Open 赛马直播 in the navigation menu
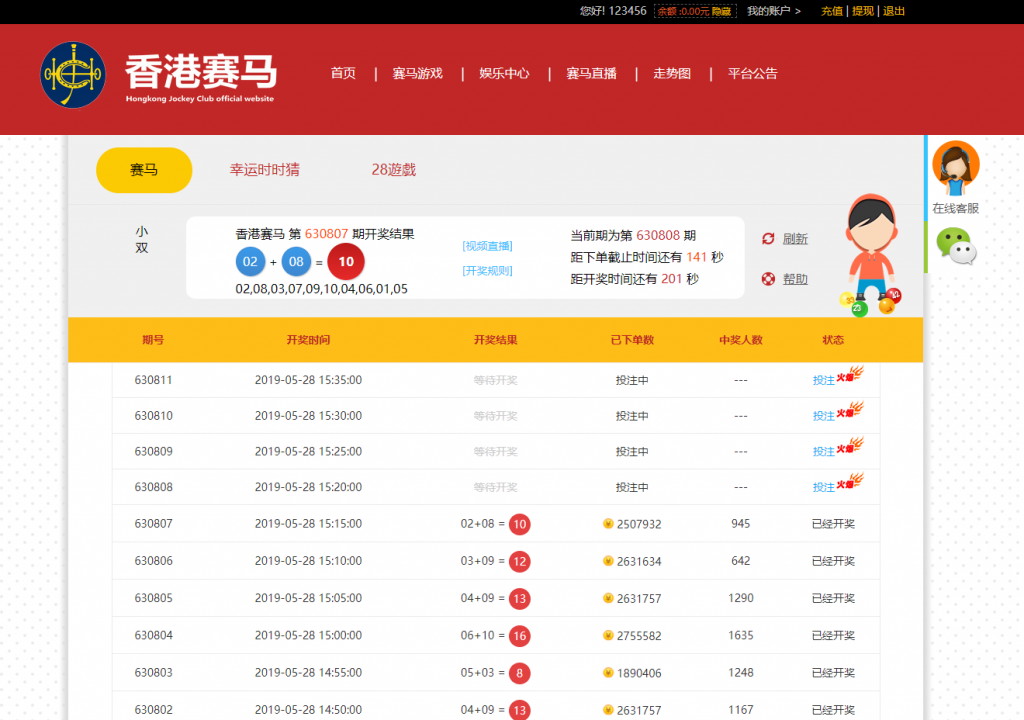Image resolution: width=1024 pixels, height=720 pixels. click(591, 73)
